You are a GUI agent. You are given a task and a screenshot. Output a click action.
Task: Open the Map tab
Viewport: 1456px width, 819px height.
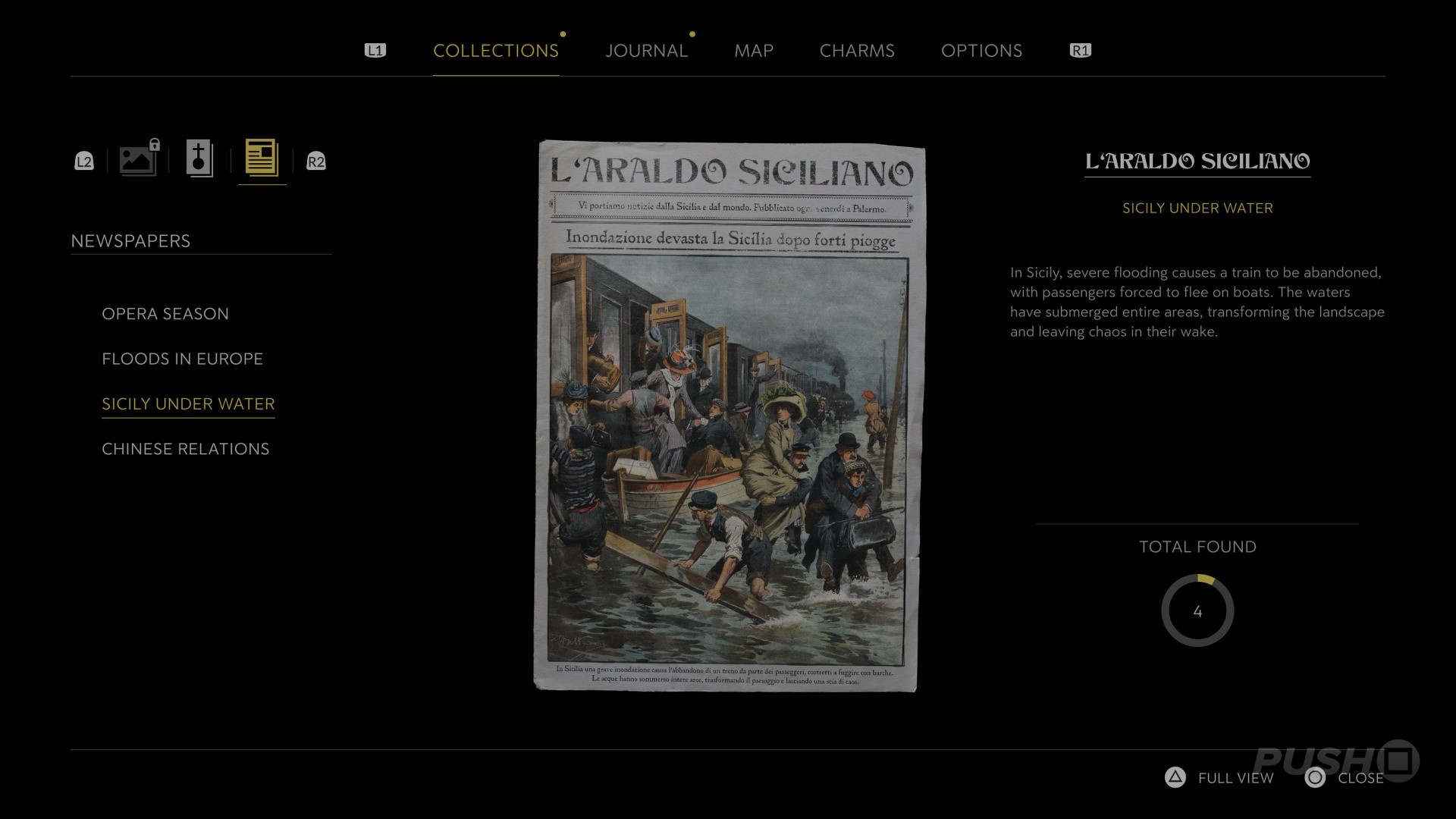tap(754, 51)
